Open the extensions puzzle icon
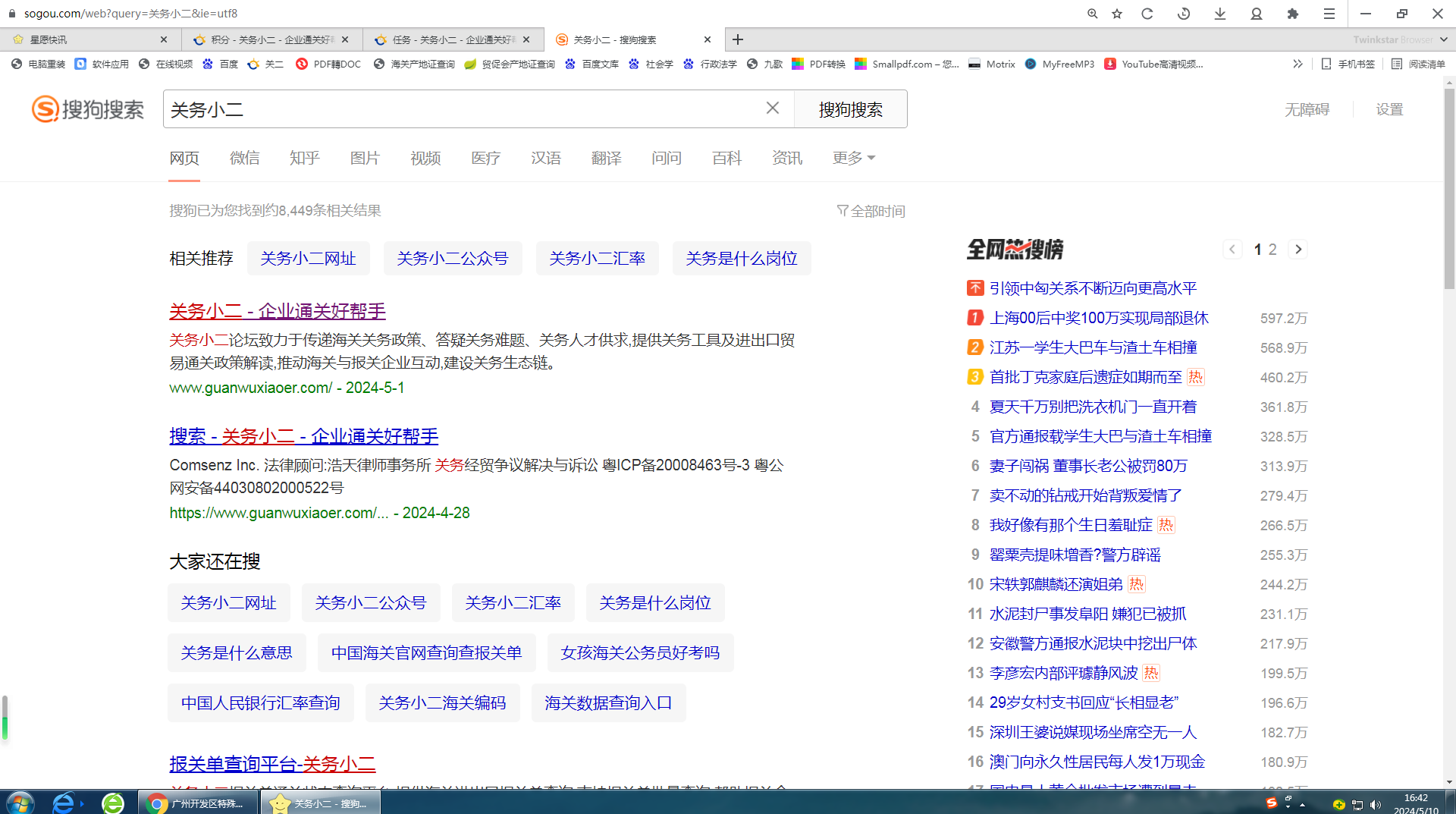Screen dimensions: 1456x814 pyautogui.click(x=1293, y=14)
